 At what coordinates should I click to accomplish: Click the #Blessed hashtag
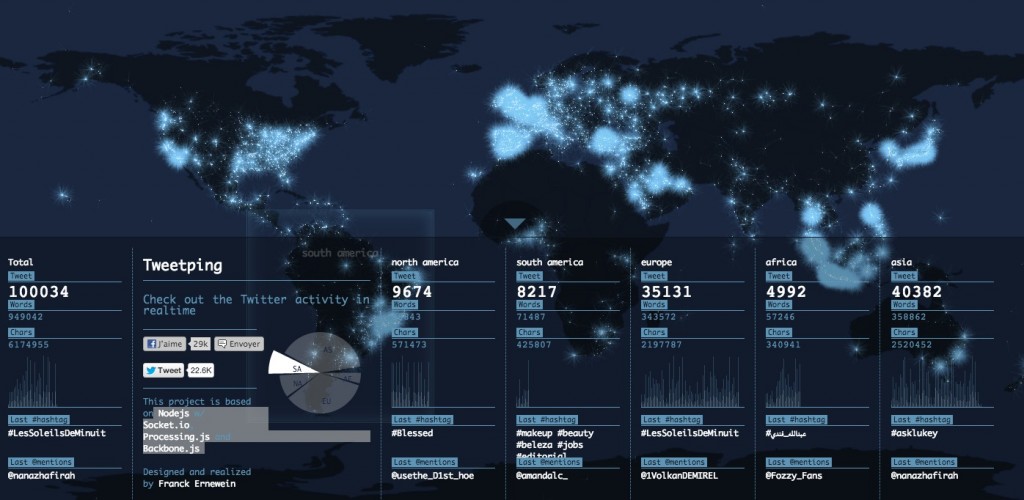(x=411, y=433)
